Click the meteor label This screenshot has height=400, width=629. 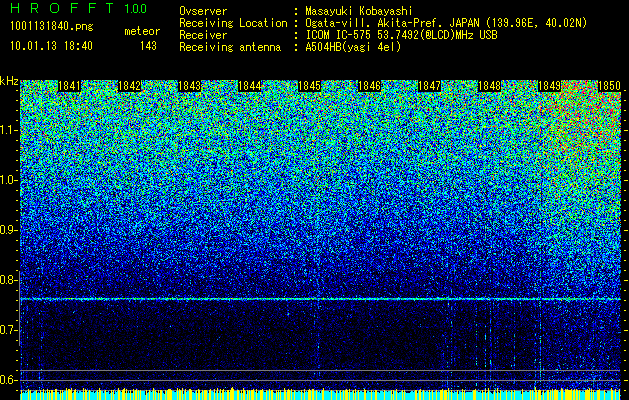142,31
